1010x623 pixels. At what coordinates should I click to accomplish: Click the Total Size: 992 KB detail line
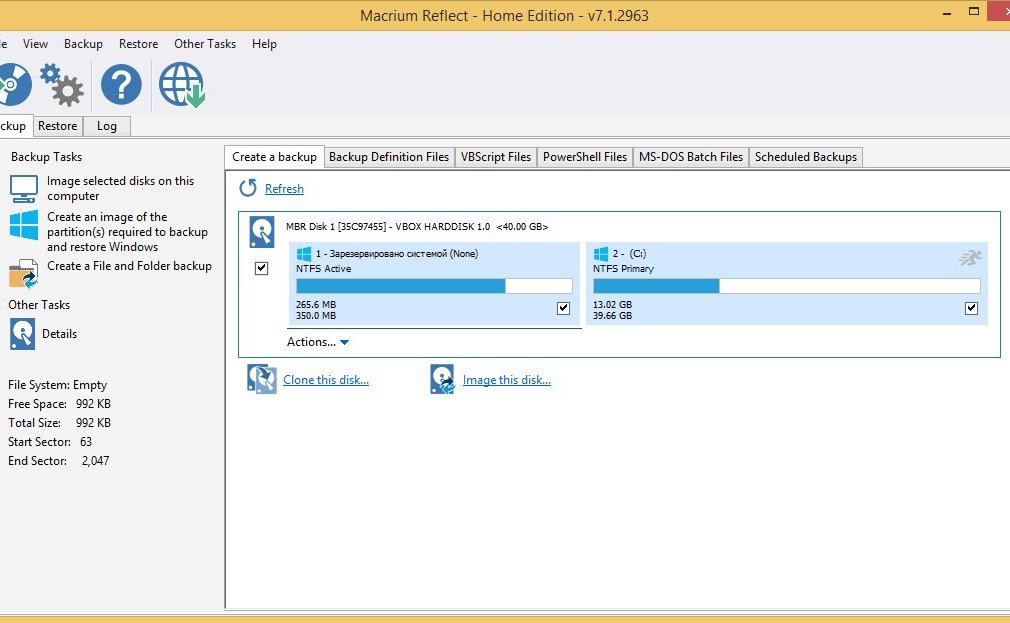pos(59,423)
